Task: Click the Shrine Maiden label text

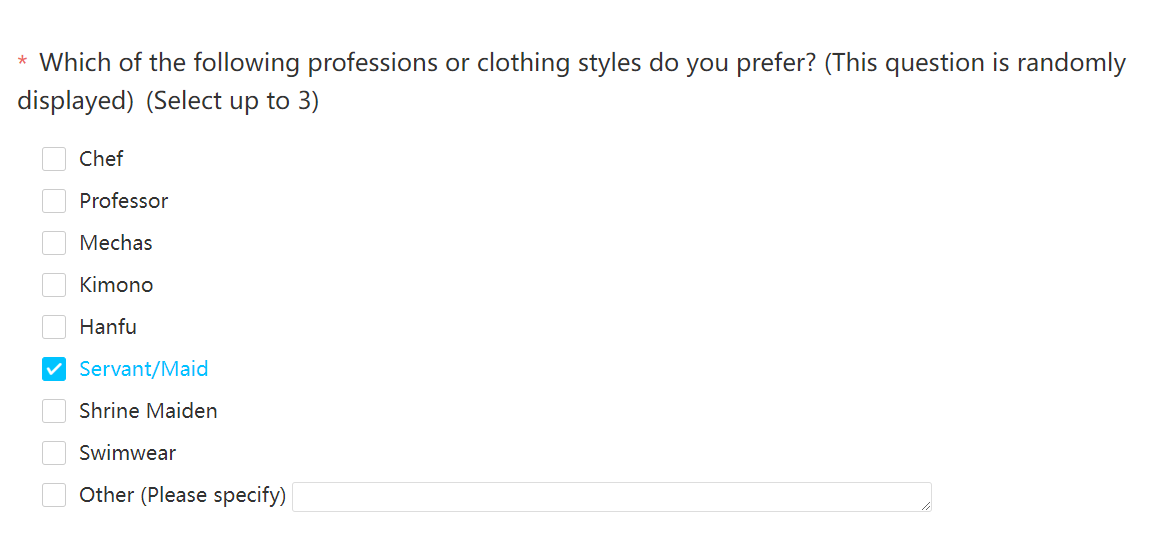Action: (x=148, y=411)
